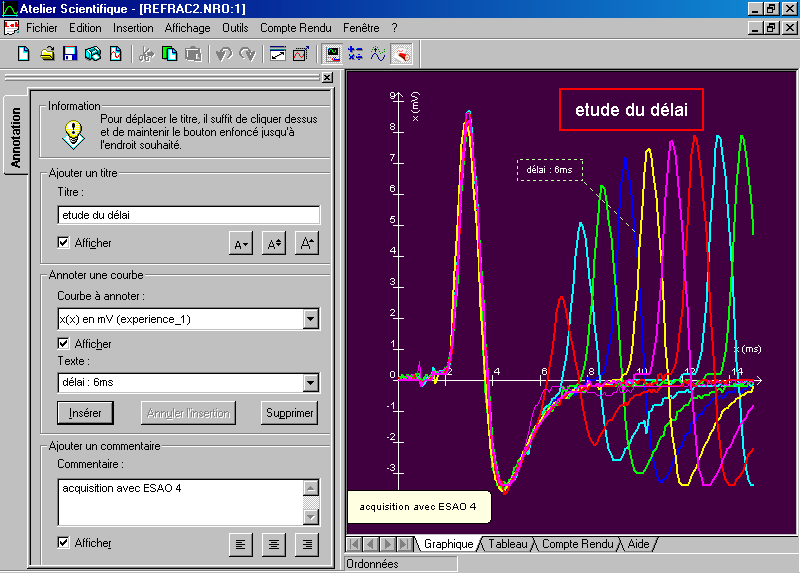800x574 pixels.
Task: Click the 'délai : 6ms' annotation box
Action: (x=549, y=170)
